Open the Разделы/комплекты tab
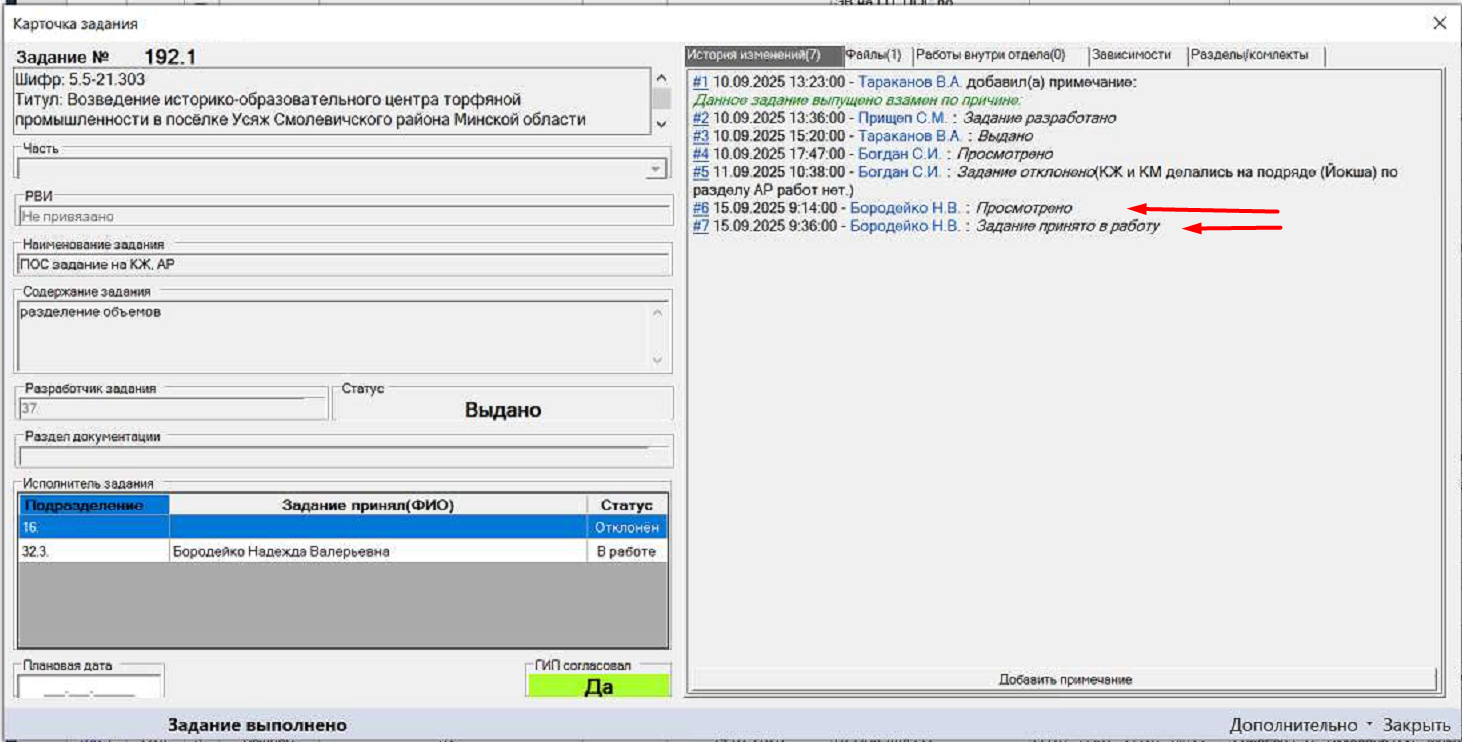 [1249, 56]
